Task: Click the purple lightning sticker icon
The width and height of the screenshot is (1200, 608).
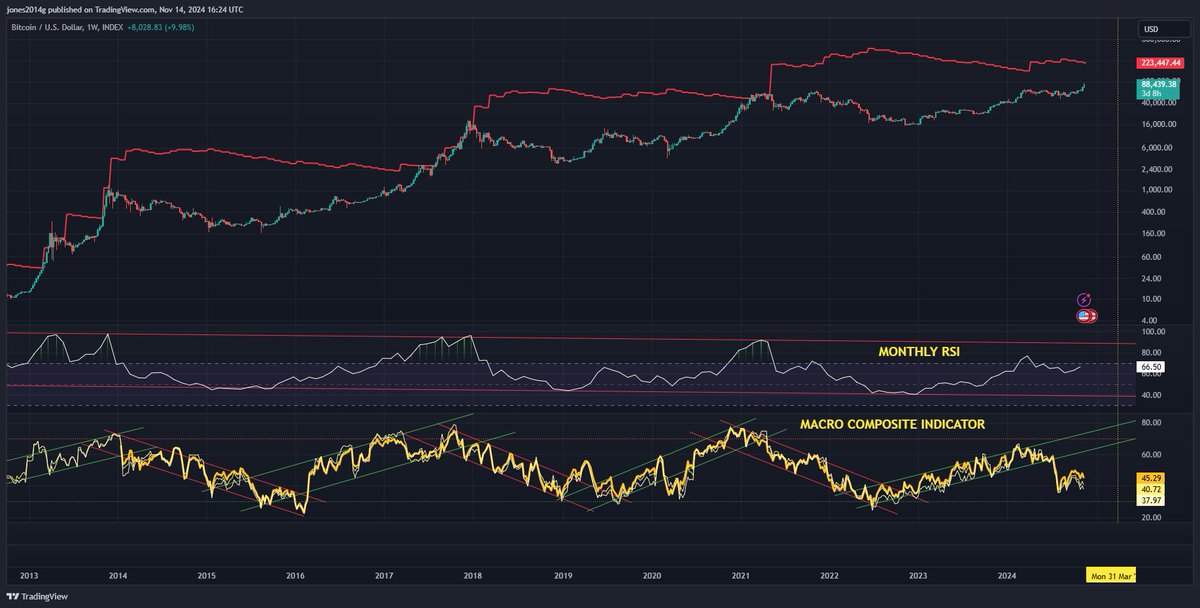Action: click(x=1085, y=299)
